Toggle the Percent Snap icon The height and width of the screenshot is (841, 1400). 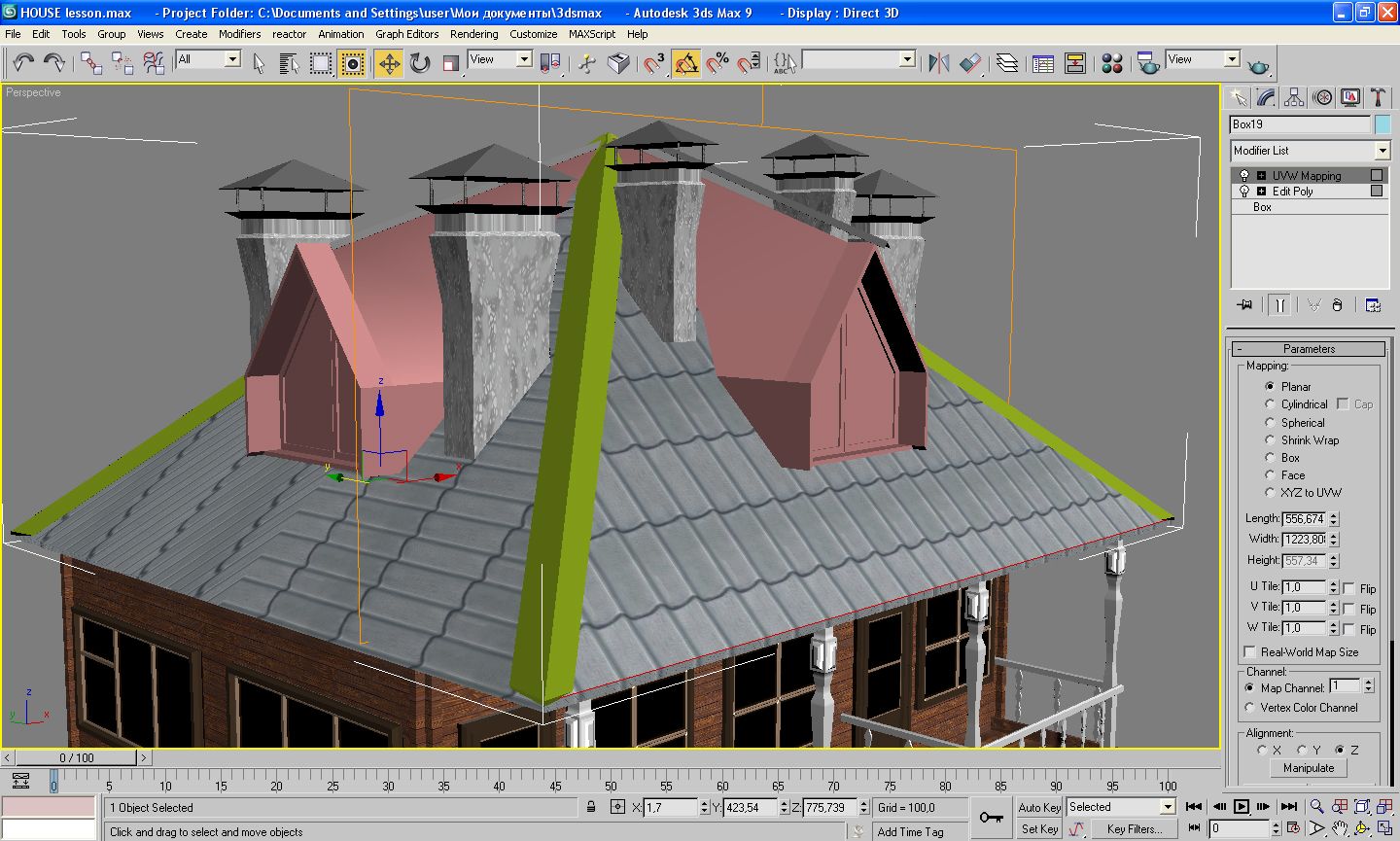coord(717,63)
